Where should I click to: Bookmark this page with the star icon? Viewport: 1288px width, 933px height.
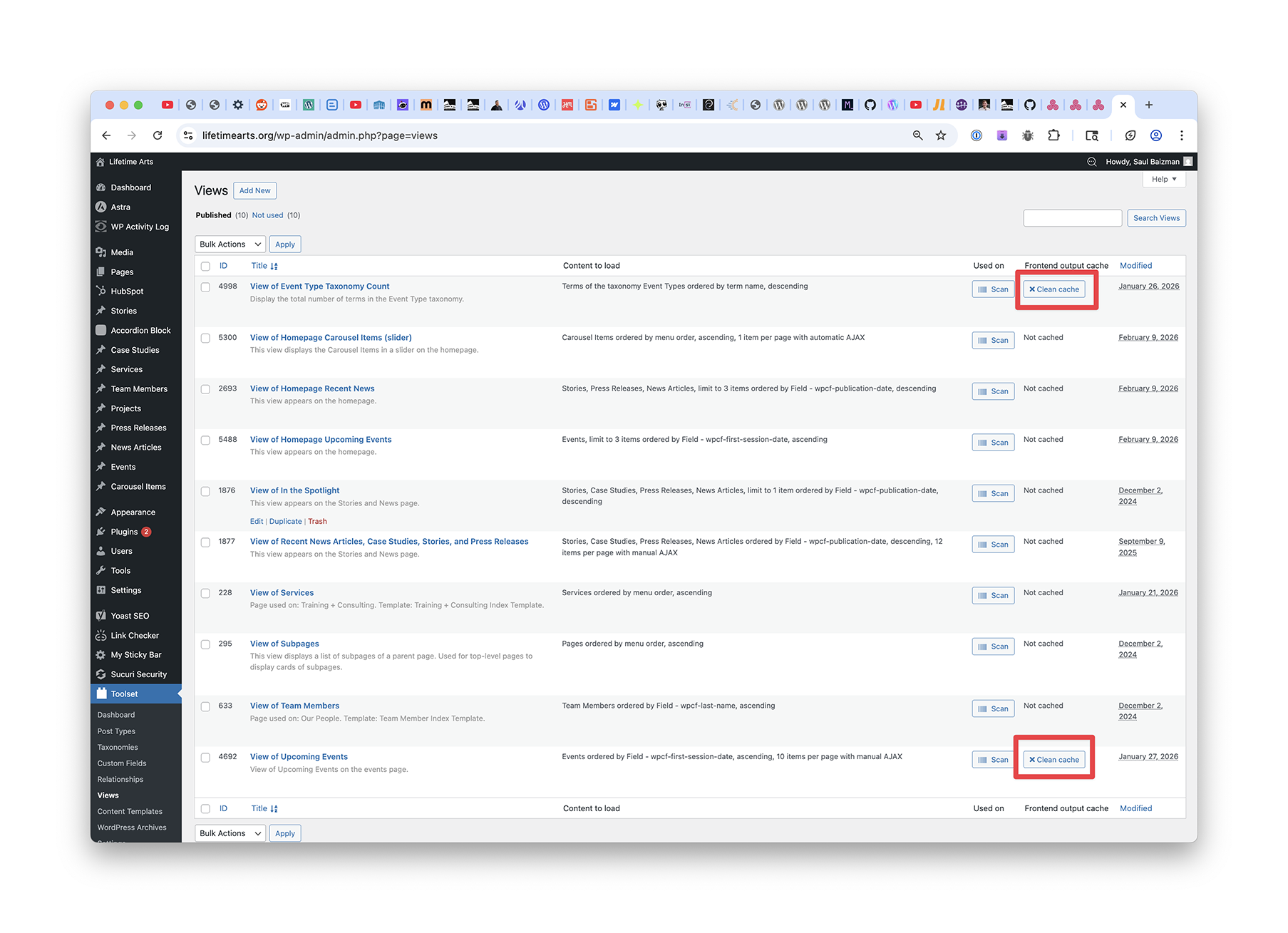pos(941,135)
